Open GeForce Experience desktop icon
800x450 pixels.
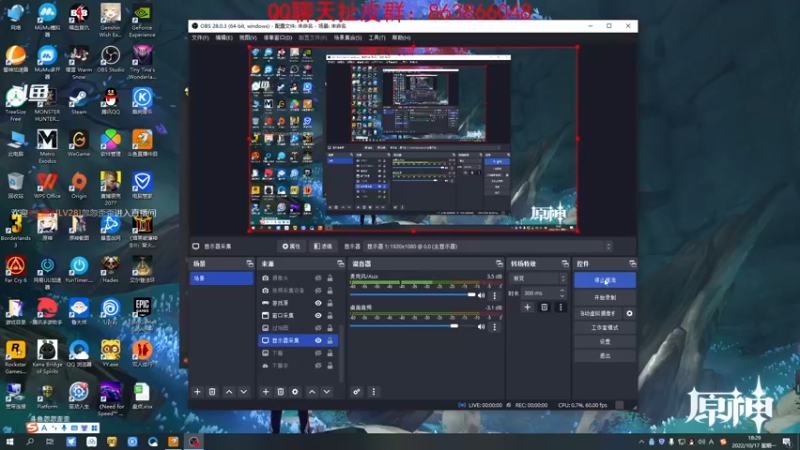[x=142, y=21]
